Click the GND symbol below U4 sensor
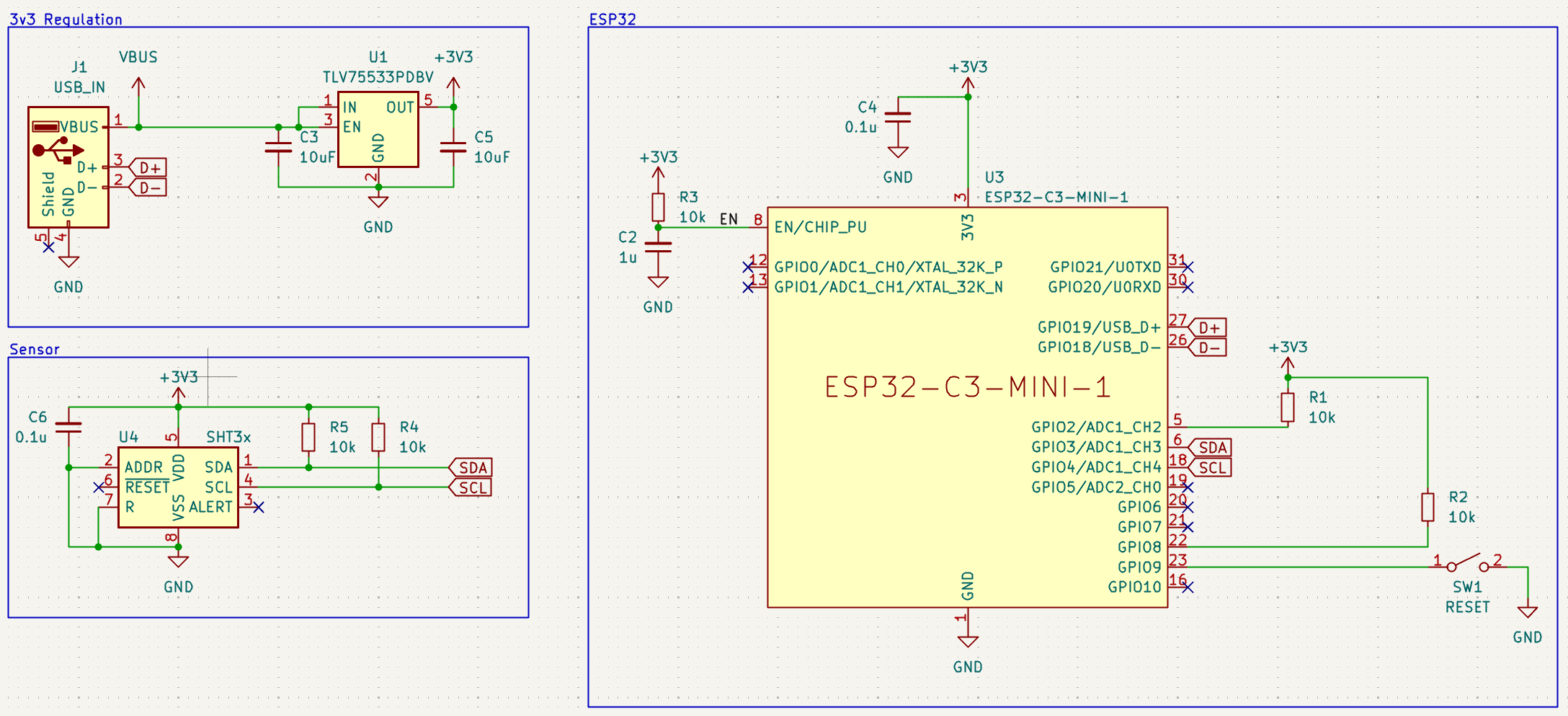Viewport: 1568px width, 716px height. (178, 561)
